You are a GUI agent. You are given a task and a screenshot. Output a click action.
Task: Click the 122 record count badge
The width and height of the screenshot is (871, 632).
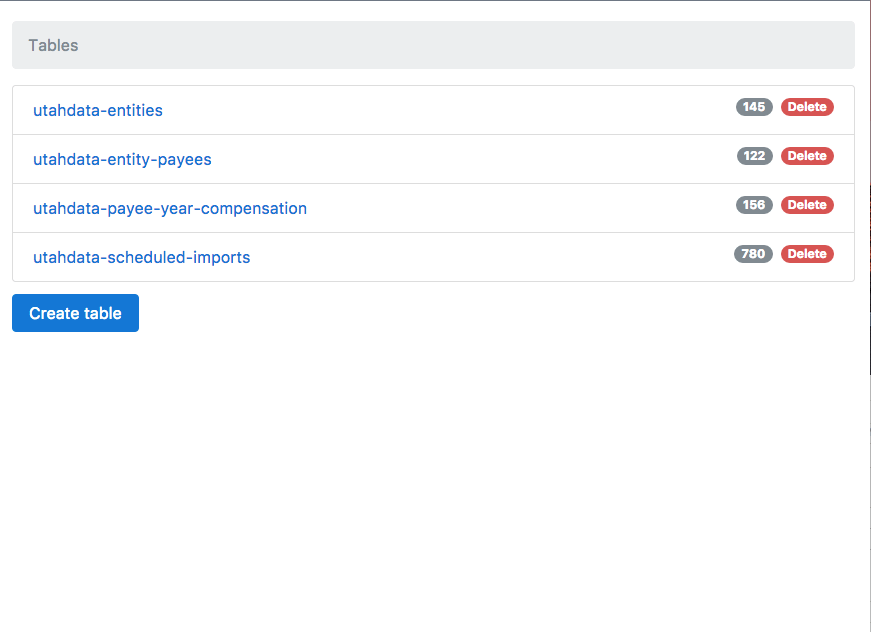pyautogui.click(x=753, y=156)
